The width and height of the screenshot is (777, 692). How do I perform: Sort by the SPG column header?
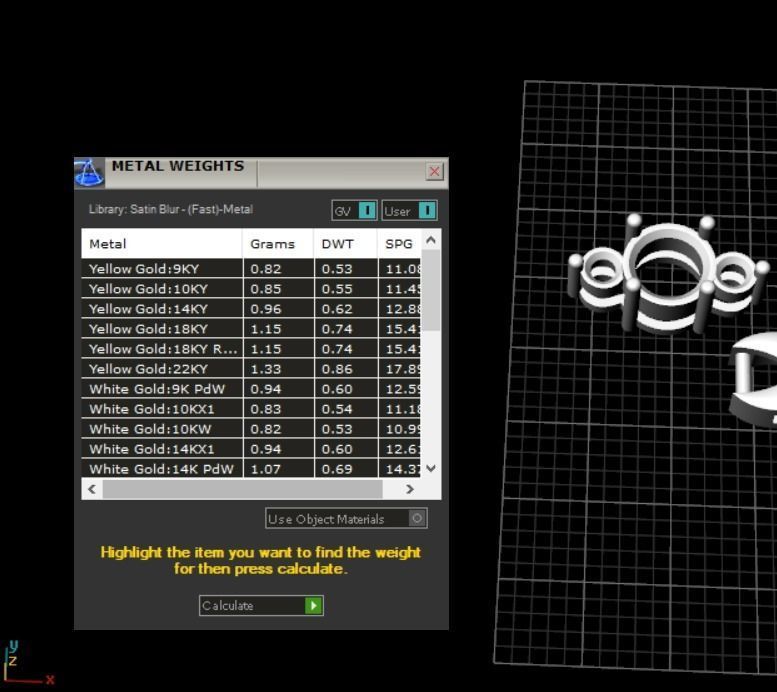click(399, 244)
